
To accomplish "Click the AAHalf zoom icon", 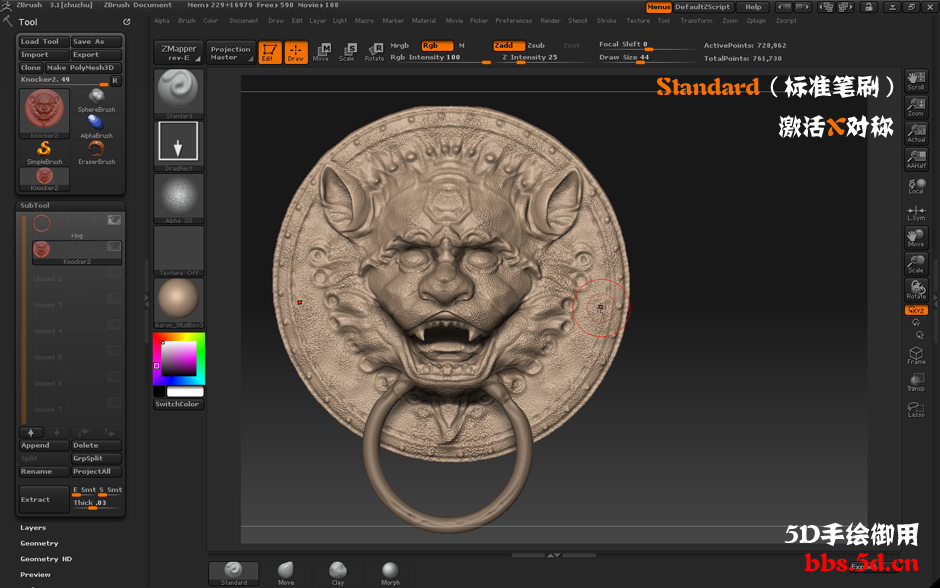I will 916,159.
